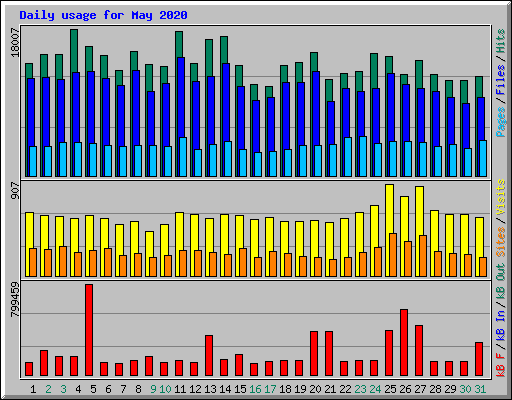Click day 16 on the x-axis
The height and width of the screenshot is (400, 512).
coord(255,389)
